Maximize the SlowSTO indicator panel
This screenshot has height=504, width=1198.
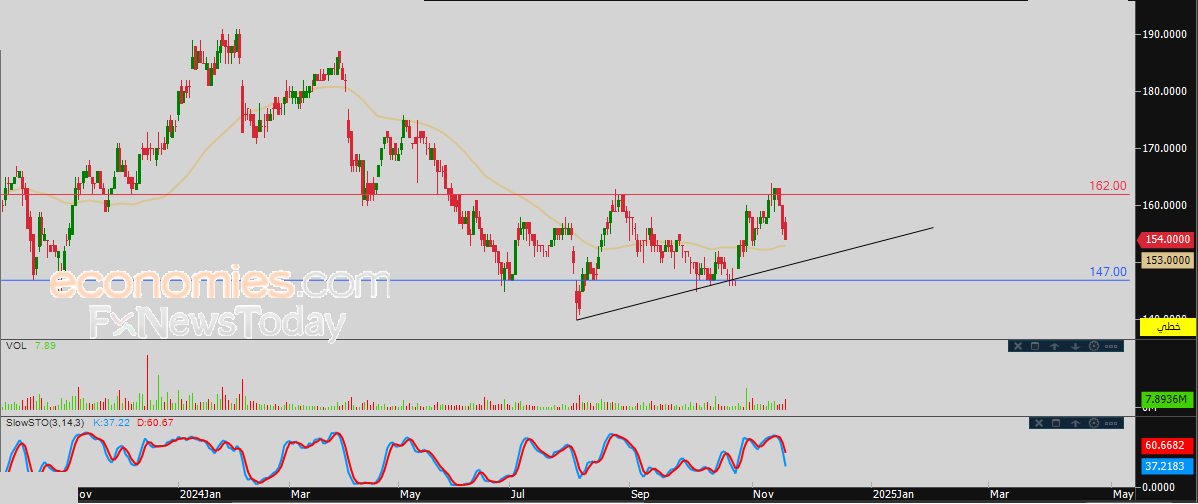click(x=1056, y=423)
